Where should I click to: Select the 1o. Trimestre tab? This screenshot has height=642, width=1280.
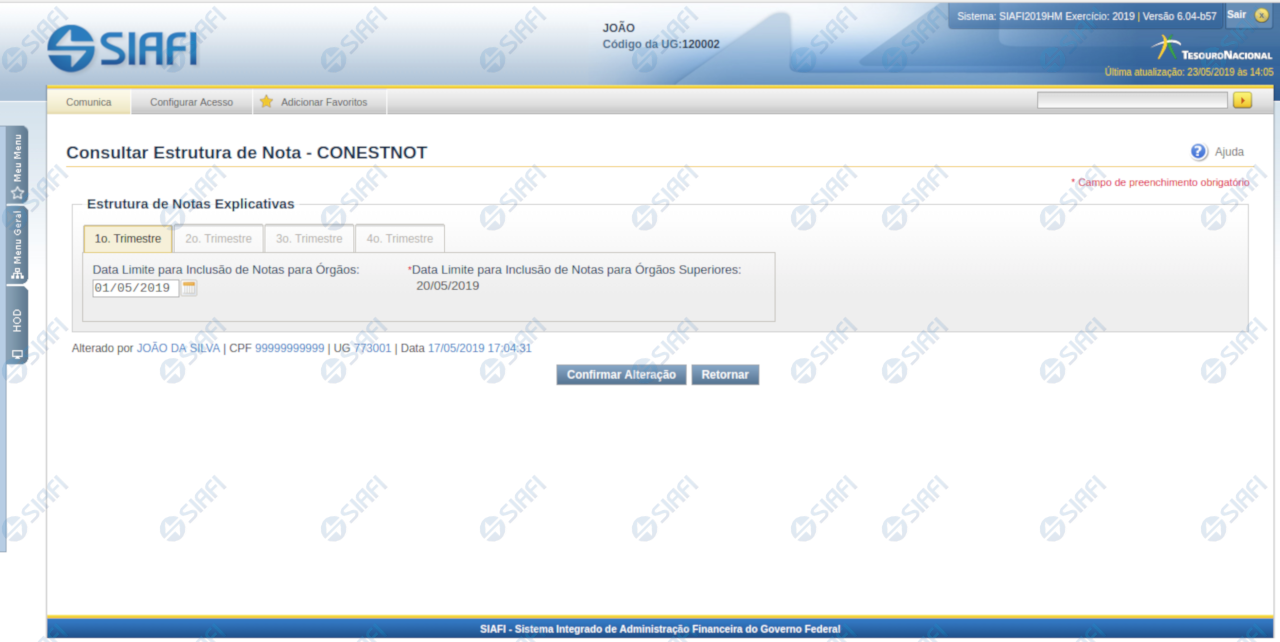point(128,239)
